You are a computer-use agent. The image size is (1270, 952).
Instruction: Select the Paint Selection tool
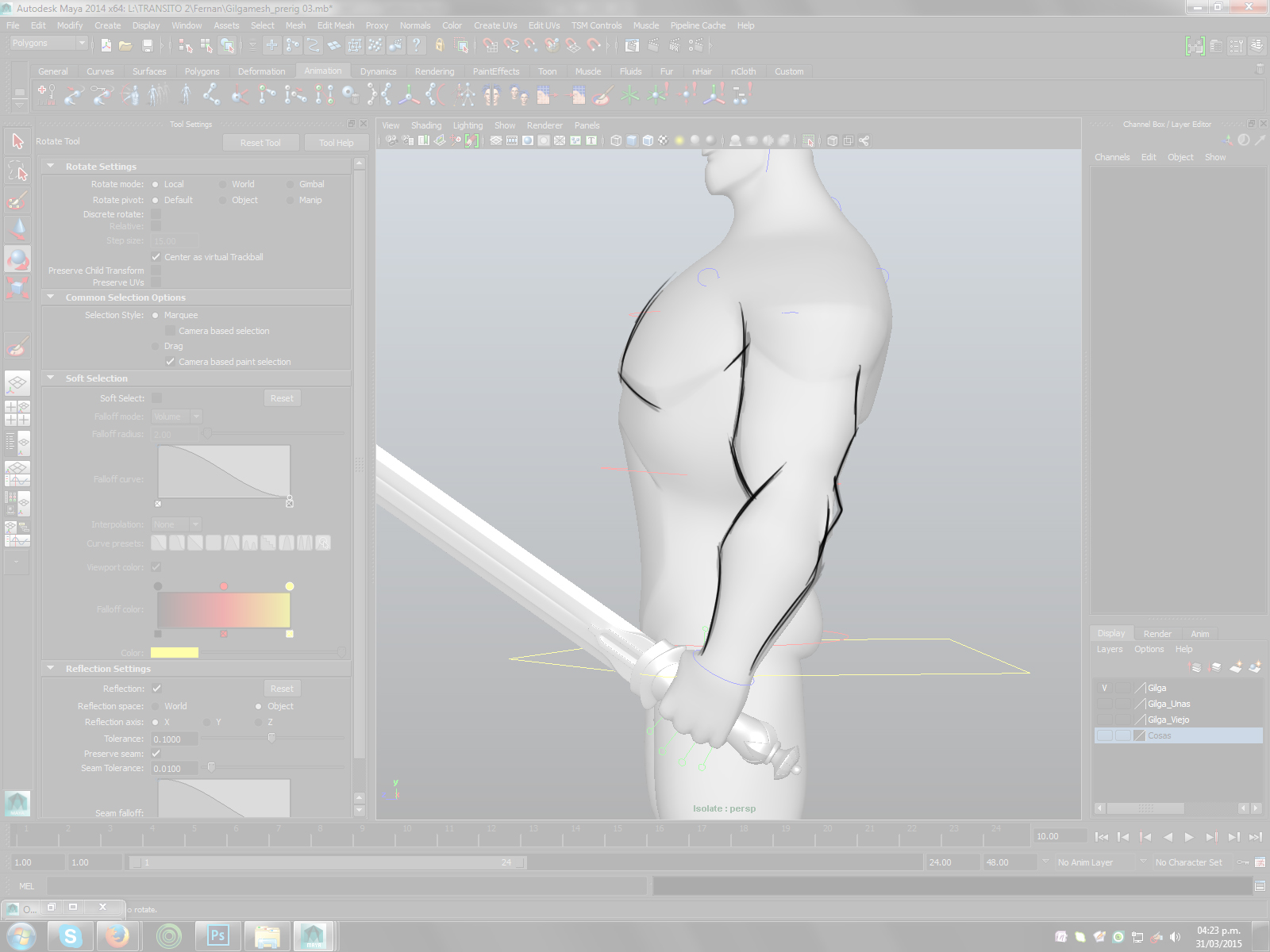click(17, 200)
